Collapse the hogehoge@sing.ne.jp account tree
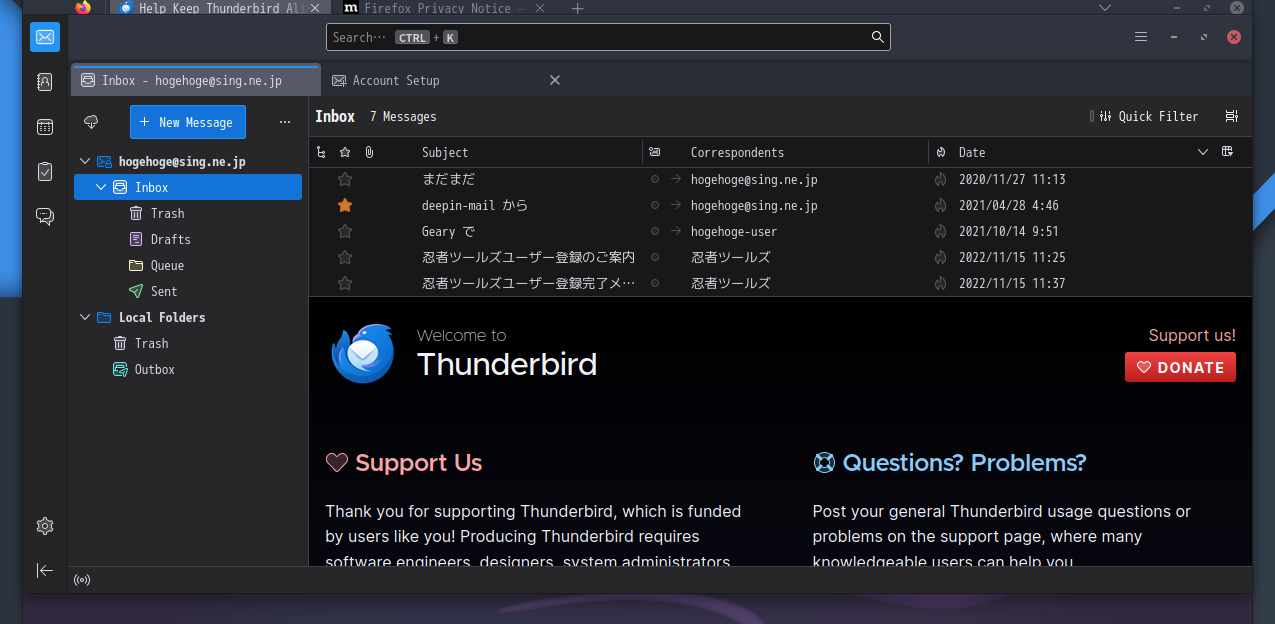Image resolution: width=1275 pixels, height=624 pixels. pyautogui.click(x=85, y=161)
